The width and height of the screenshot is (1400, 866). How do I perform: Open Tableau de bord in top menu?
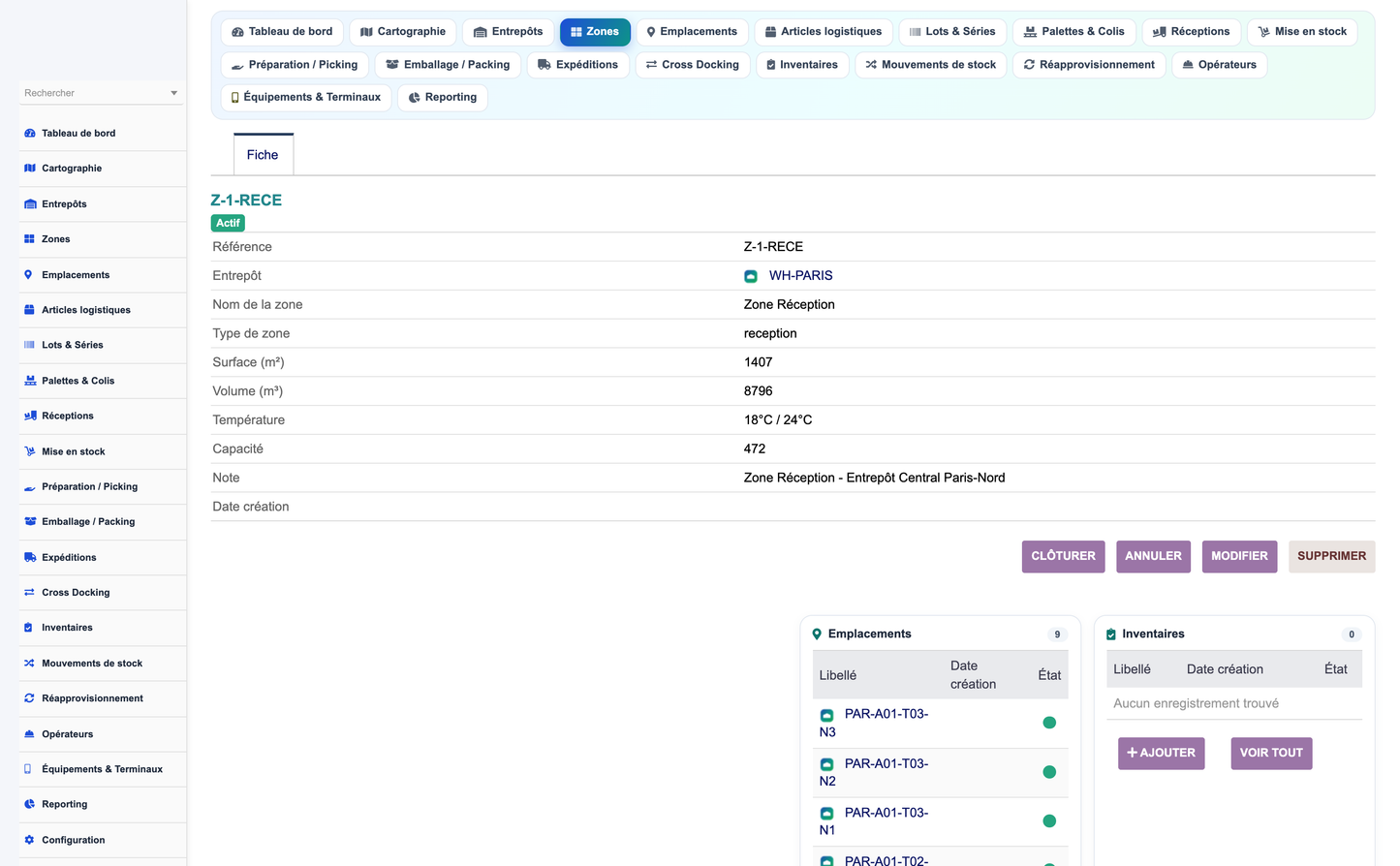click(x=282, y=32)
